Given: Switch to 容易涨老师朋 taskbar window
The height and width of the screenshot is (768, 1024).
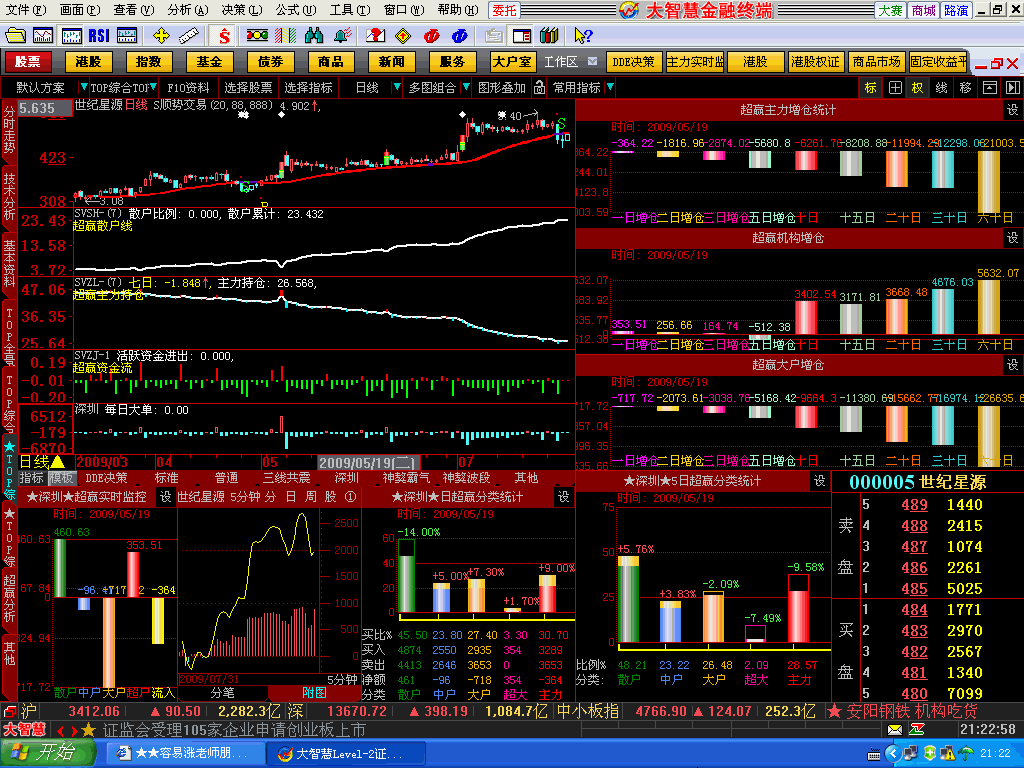Looking at the screenshot, I should 186,753.
